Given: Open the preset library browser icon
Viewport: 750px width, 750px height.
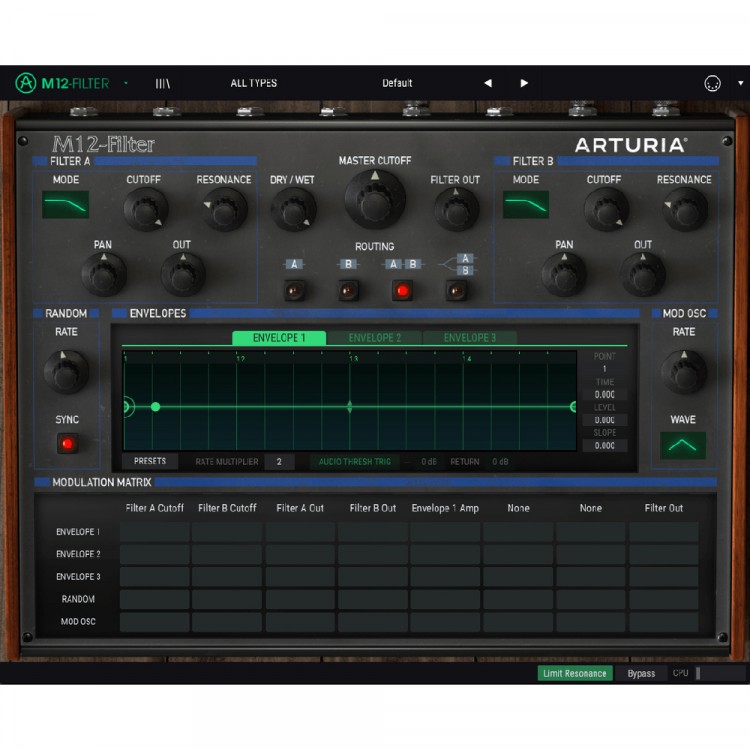Looking at the screenshot, I should [163, 84].
